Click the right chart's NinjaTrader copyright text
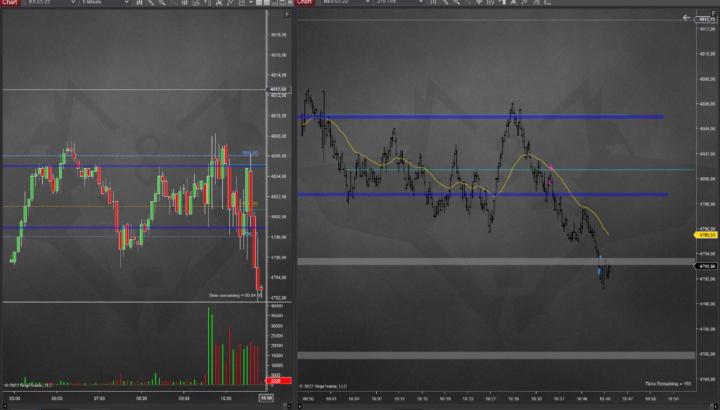Image resolution: width=720 pixels, height=410 pixels. [x=323, y=387]
